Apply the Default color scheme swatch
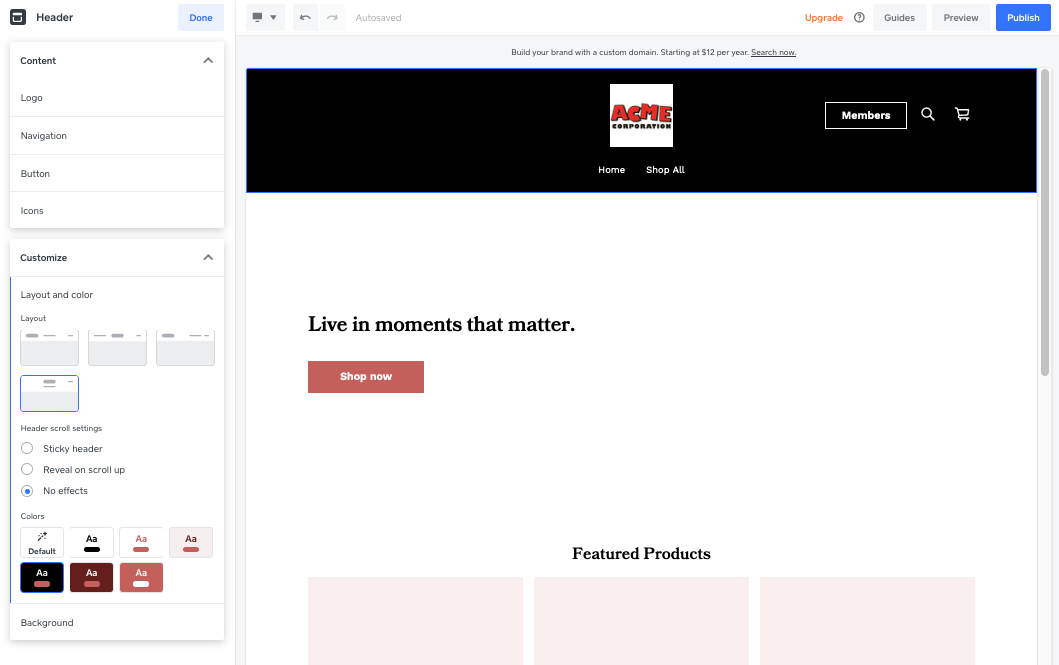 (42, 543)
